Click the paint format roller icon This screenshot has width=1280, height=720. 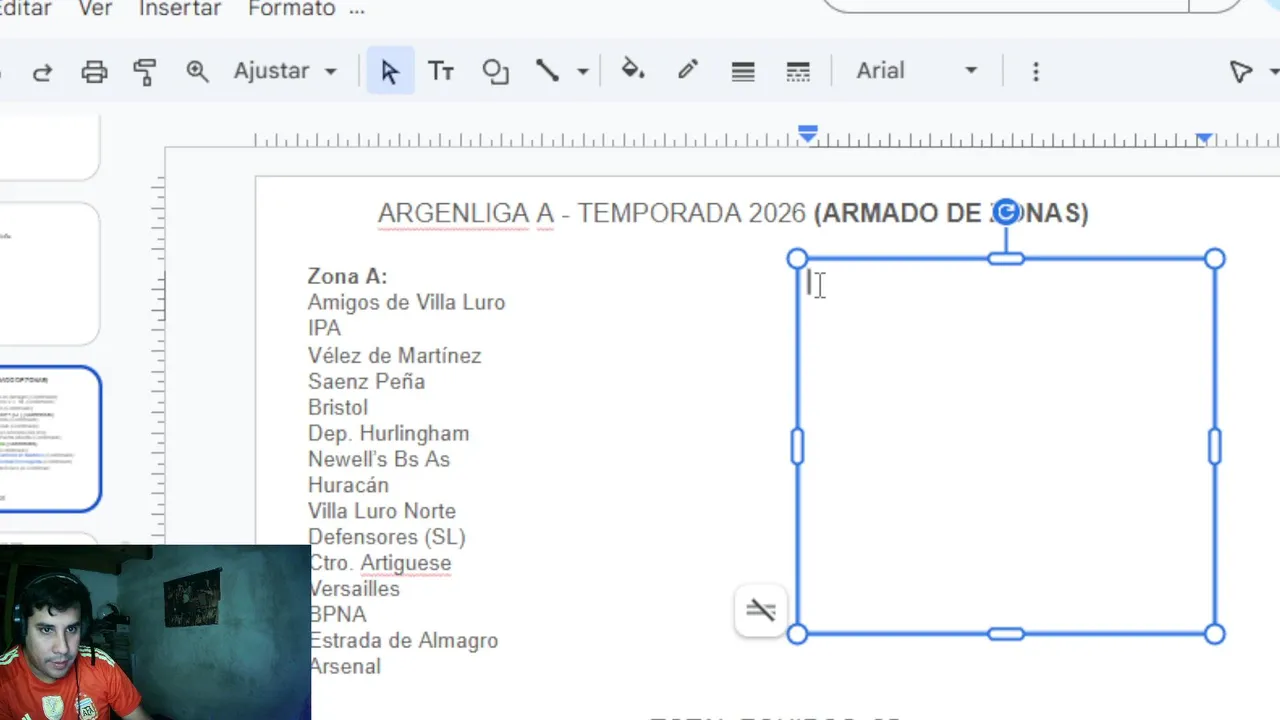click(145, 72)
